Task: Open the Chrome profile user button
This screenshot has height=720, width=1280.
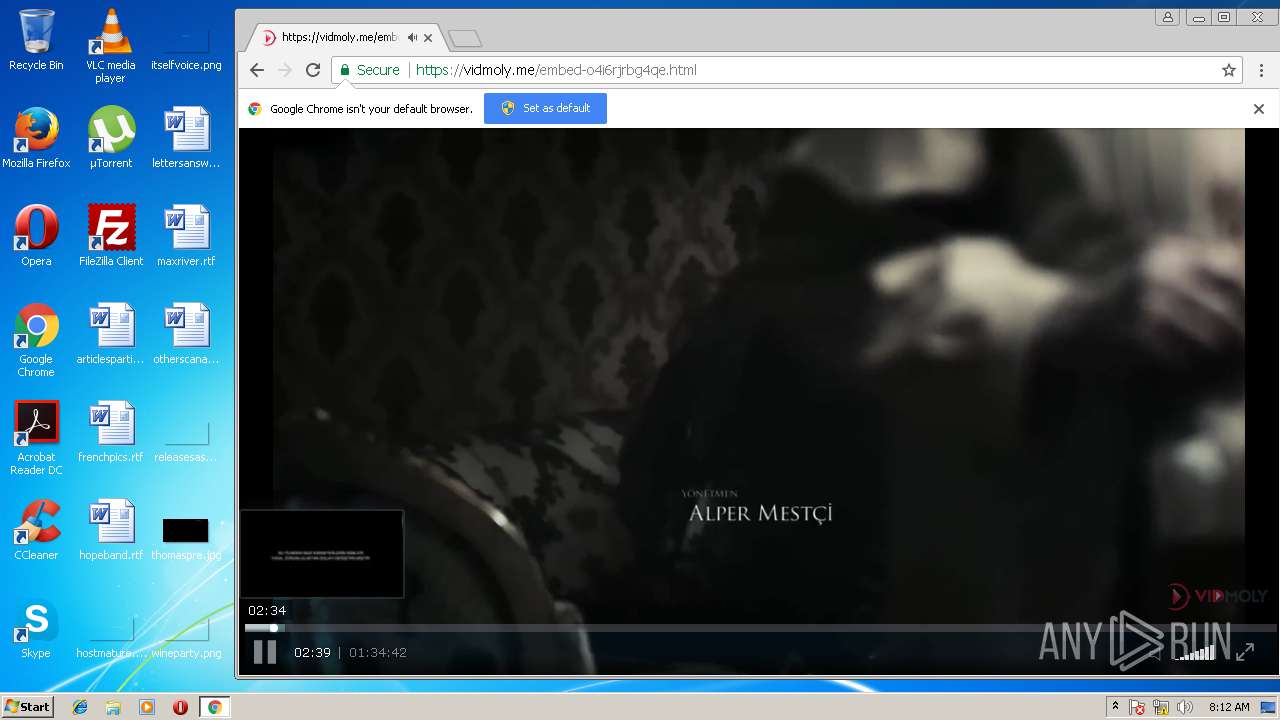Action: 1167,17
